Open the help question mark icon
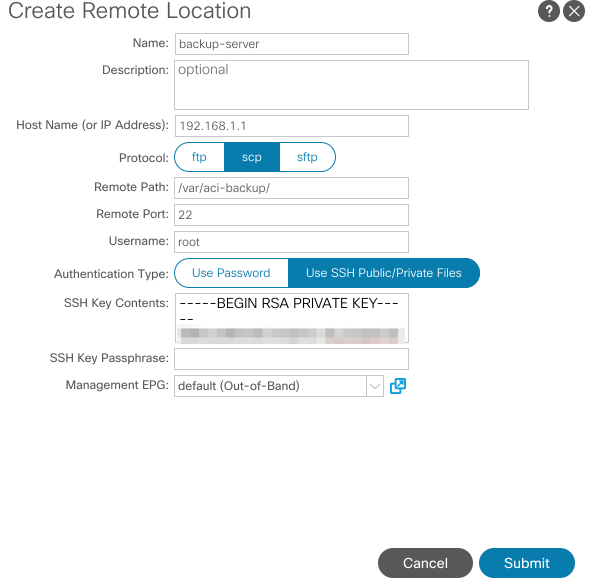 click(x=549, y=11)
